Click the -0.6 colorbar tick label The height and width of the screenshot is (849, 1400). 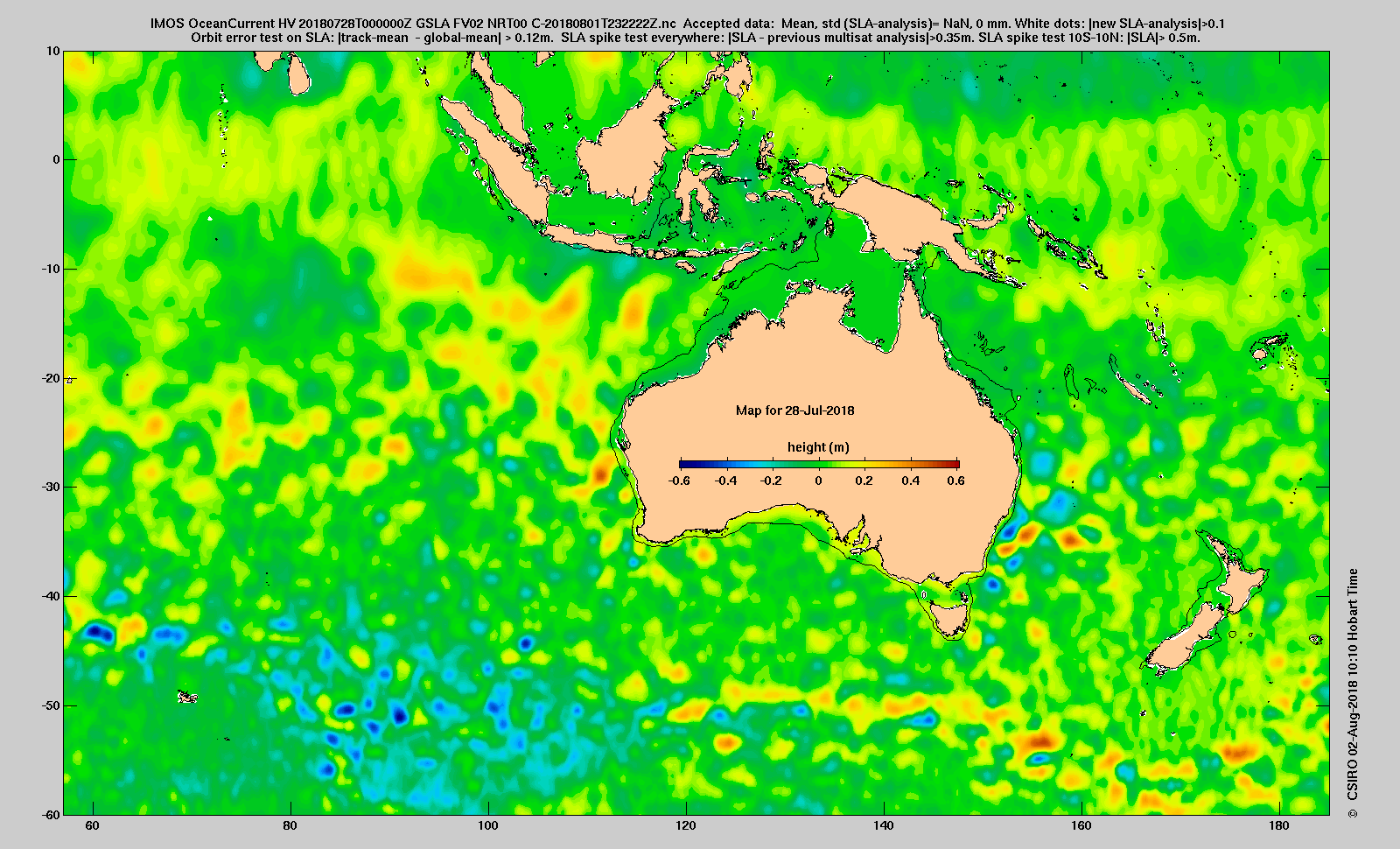(x=679, y=481)
